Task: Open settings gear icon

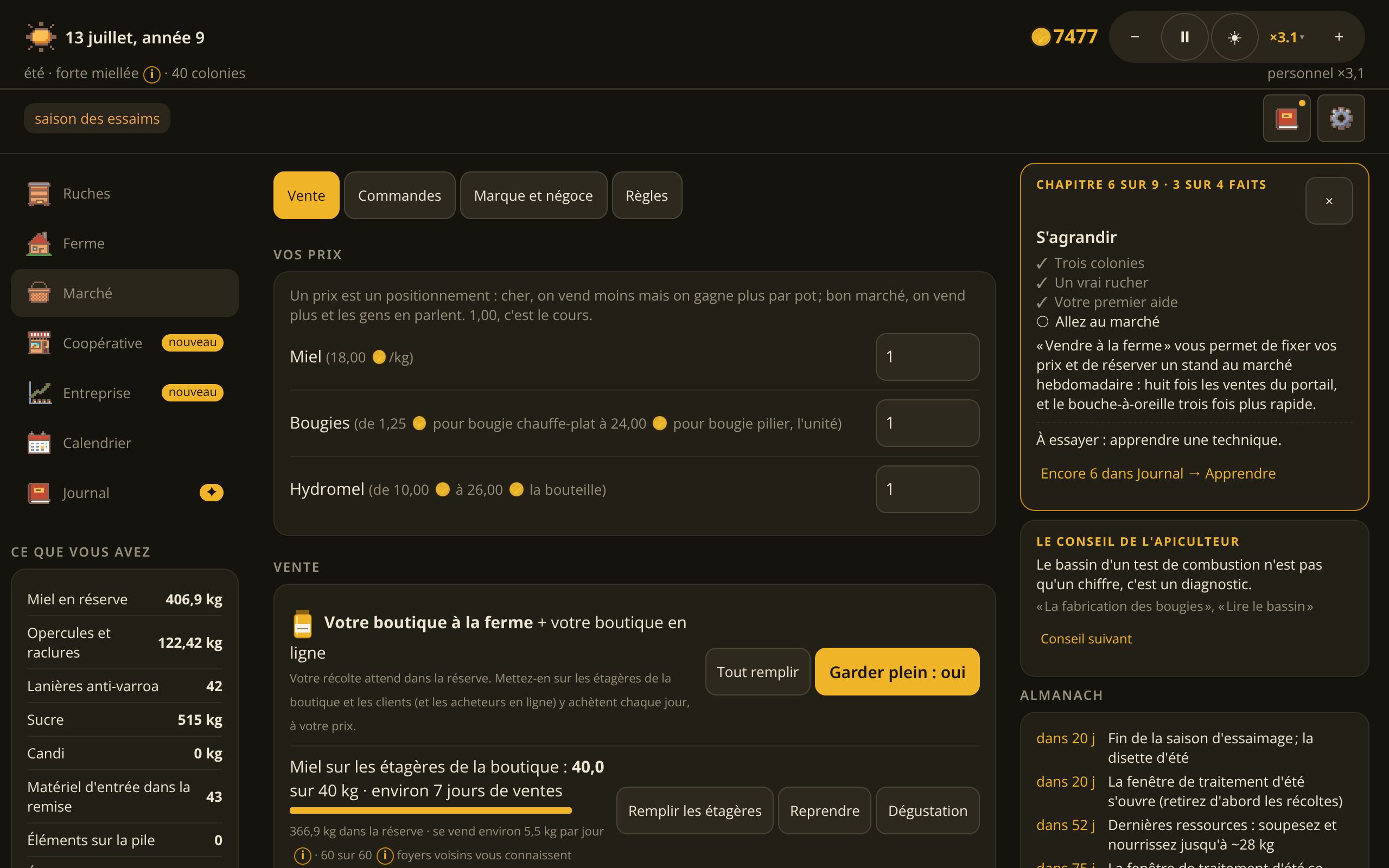Action: point(1341,118)
